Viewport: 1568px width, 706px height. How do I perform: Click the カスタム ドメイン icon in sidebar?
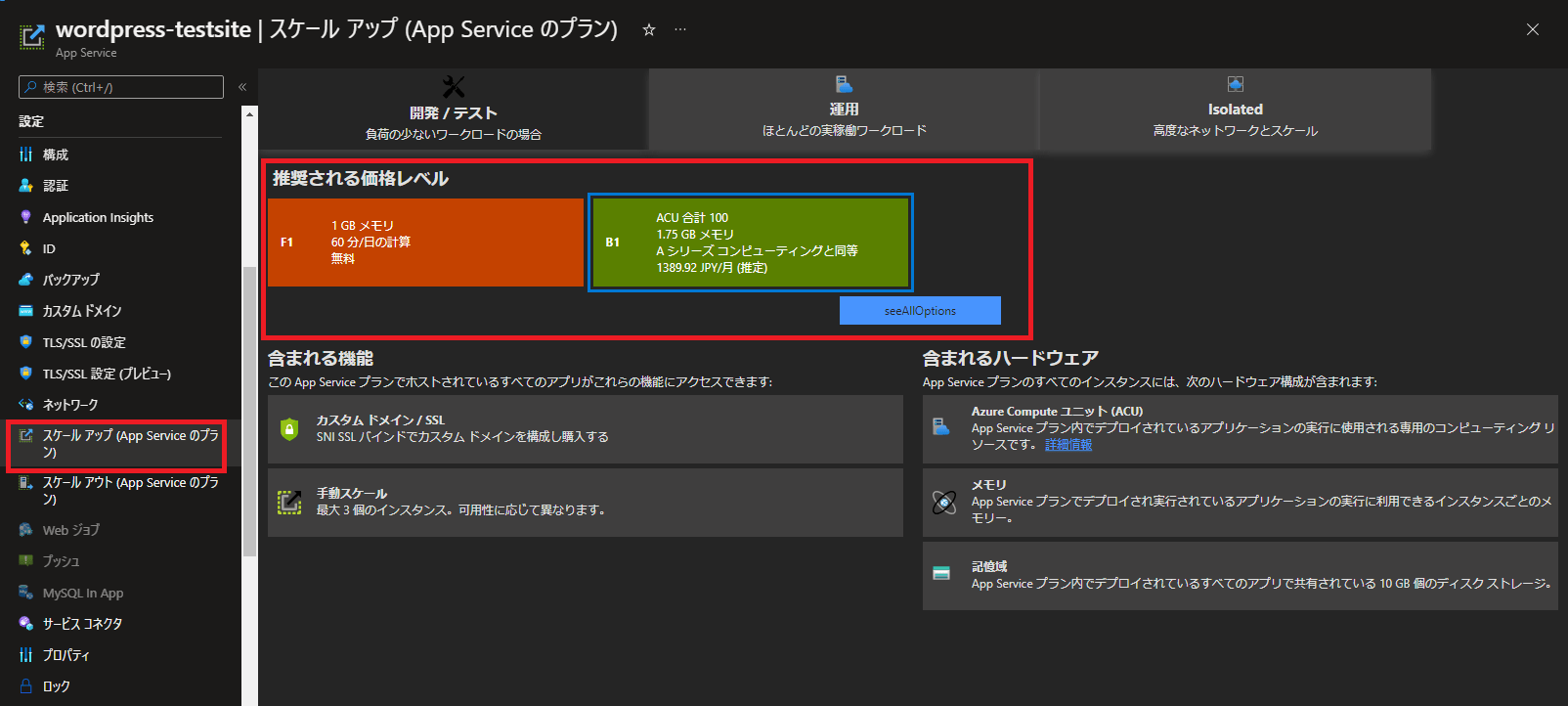click(25, 311)
